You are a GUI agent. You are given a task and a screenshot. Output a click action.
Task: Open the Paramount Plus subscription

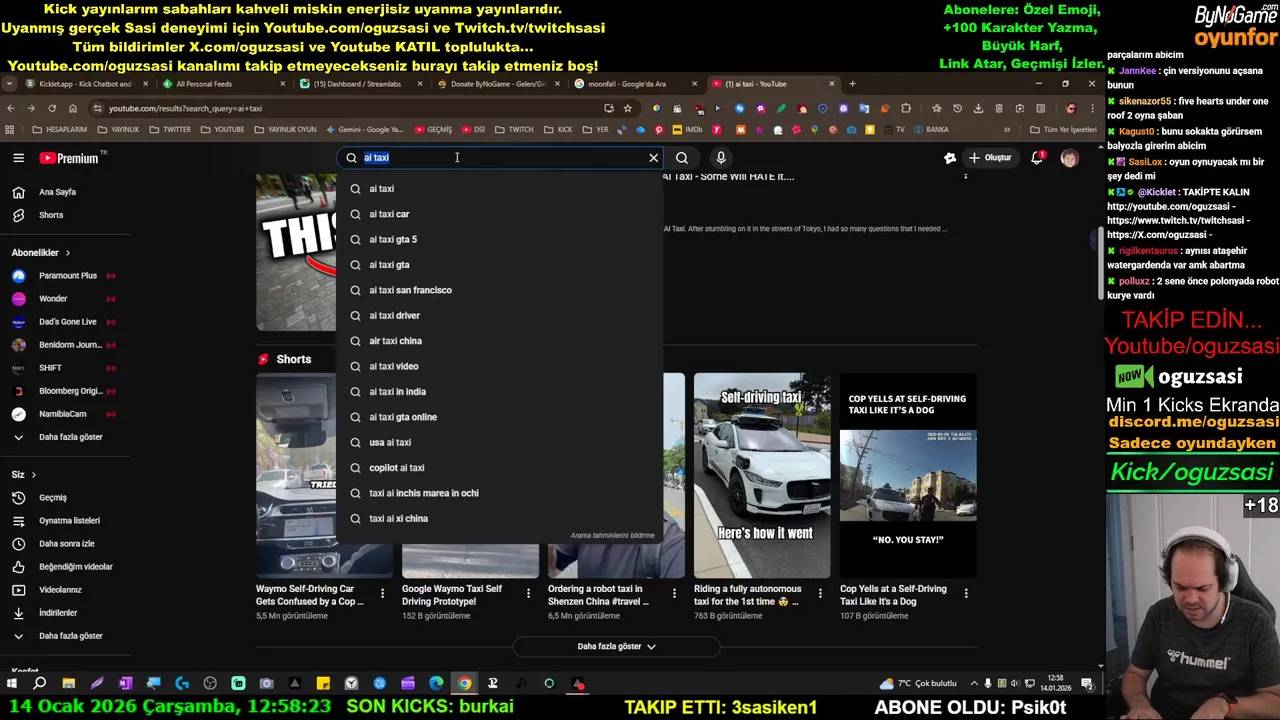tap(67, 276)
